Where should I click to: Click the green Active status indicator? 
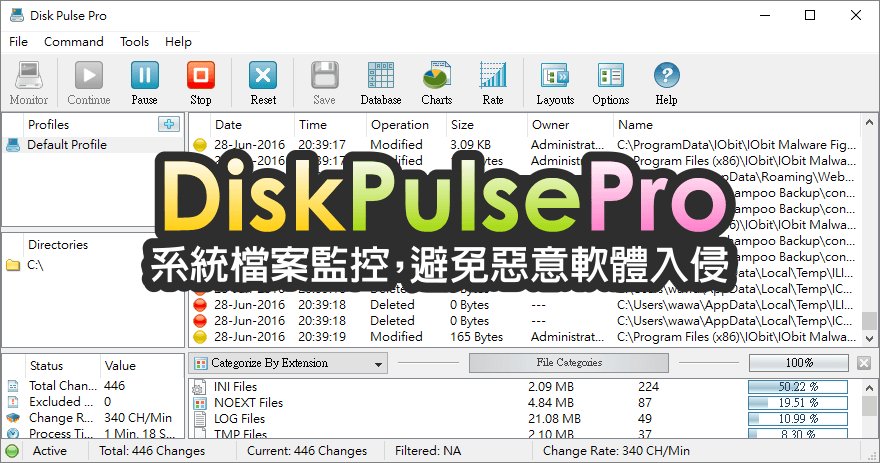coord(11,451)
